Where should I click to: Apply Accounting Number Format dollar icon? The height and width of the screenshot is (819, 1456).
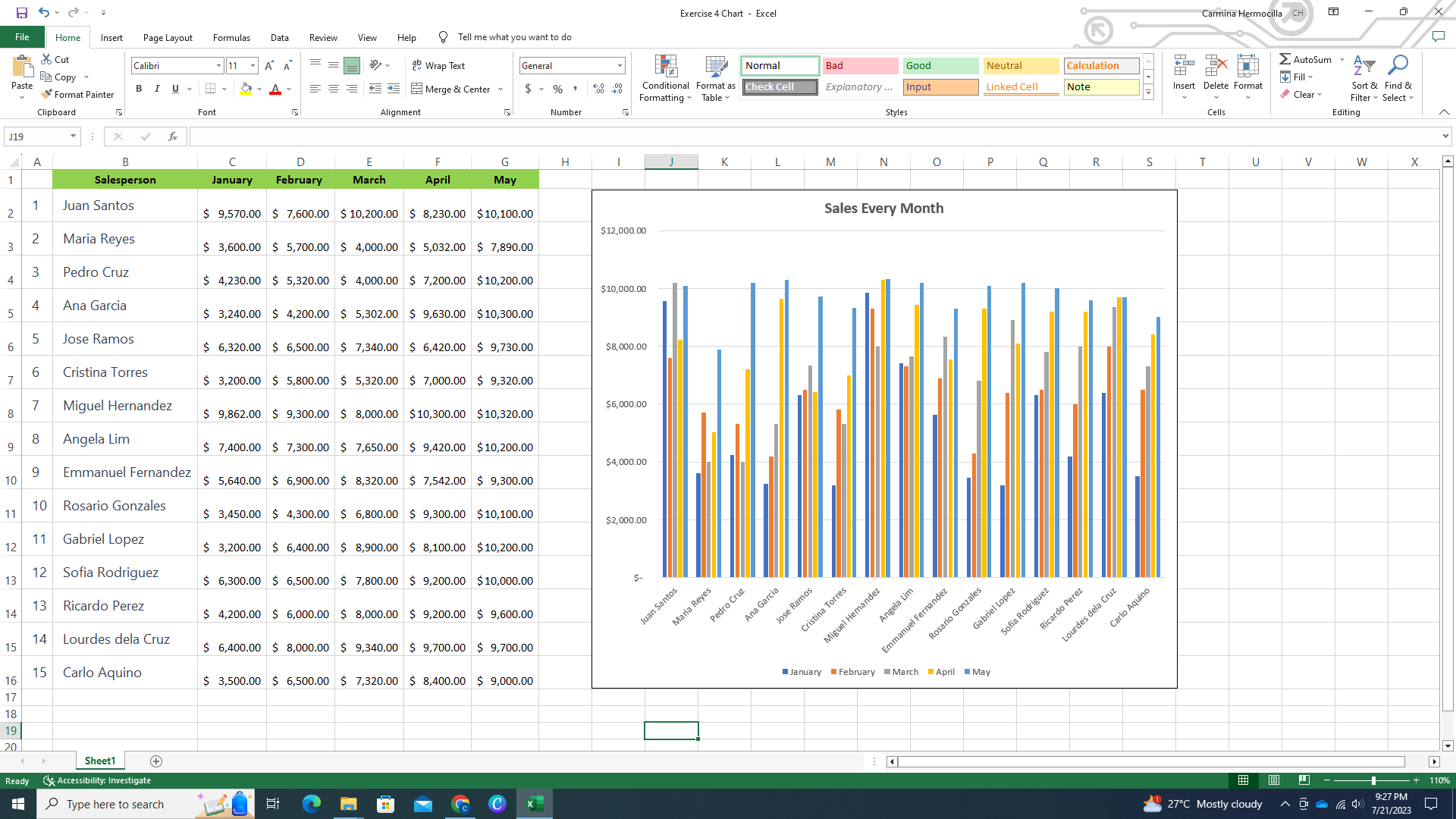[x=529, y=89]
